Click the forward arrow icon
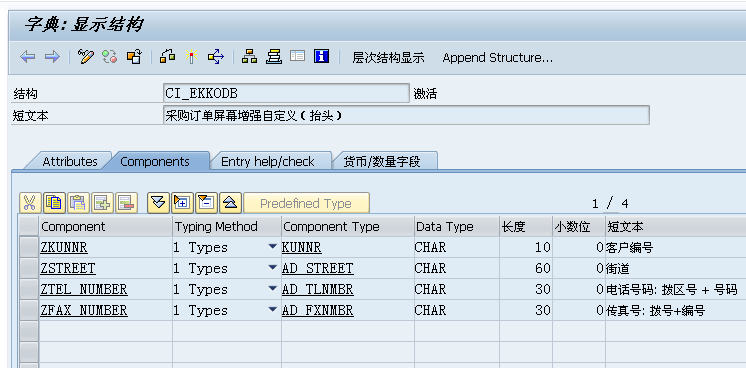Screen dimensions: 746x368 (52, 57)
